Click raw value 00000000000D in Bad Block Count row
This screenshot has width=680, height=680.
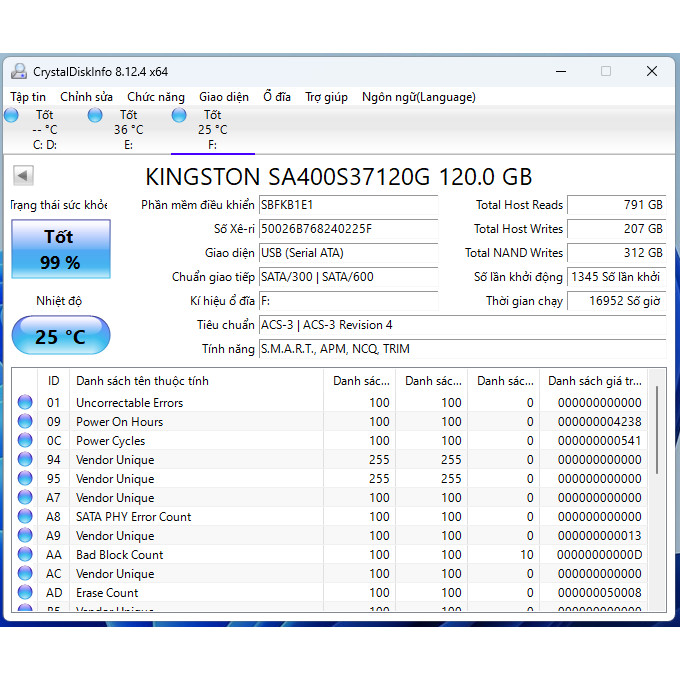click(599, 555)
